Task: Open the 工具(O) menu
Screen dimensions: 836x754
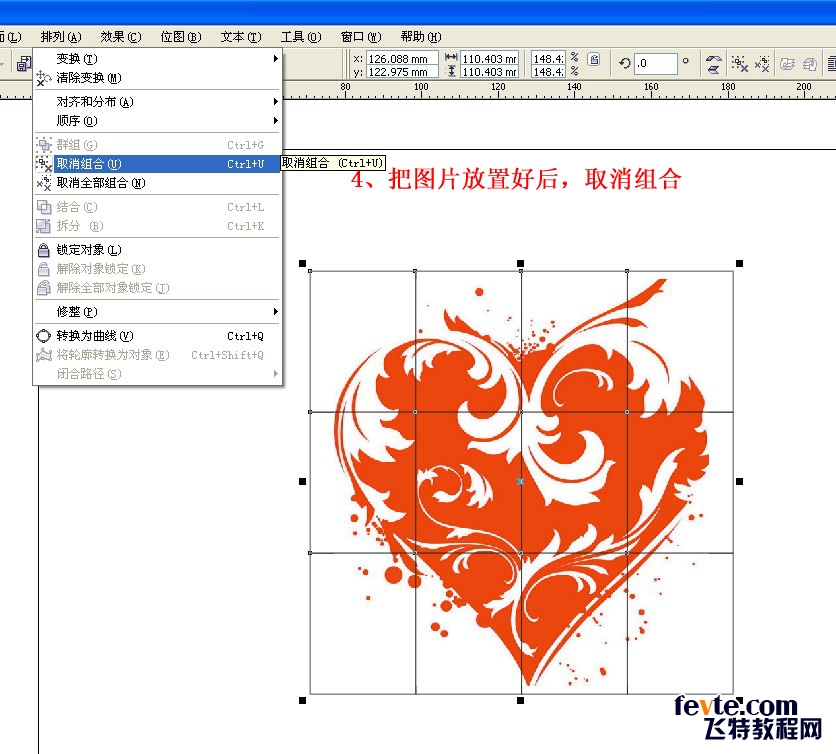Action: pyautogui.click(x=301, y=37)
